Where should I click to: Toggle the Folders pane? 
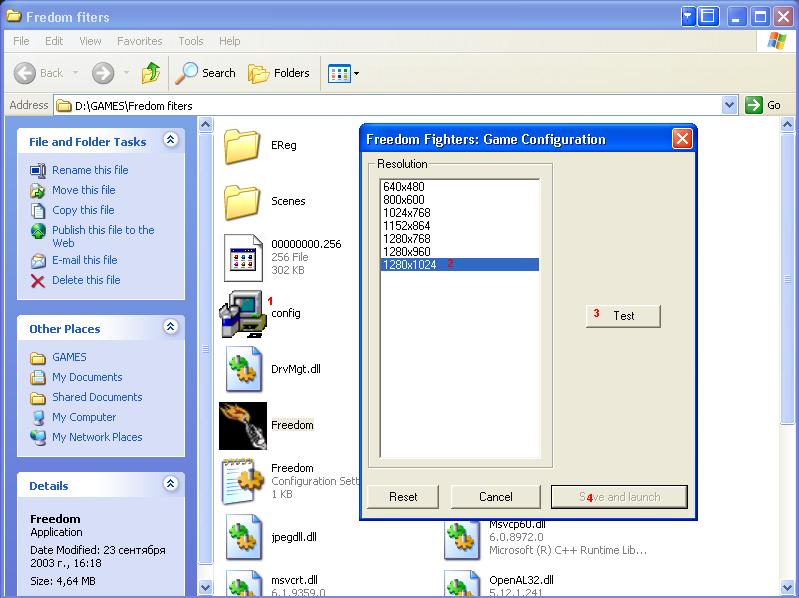point(279,73)
